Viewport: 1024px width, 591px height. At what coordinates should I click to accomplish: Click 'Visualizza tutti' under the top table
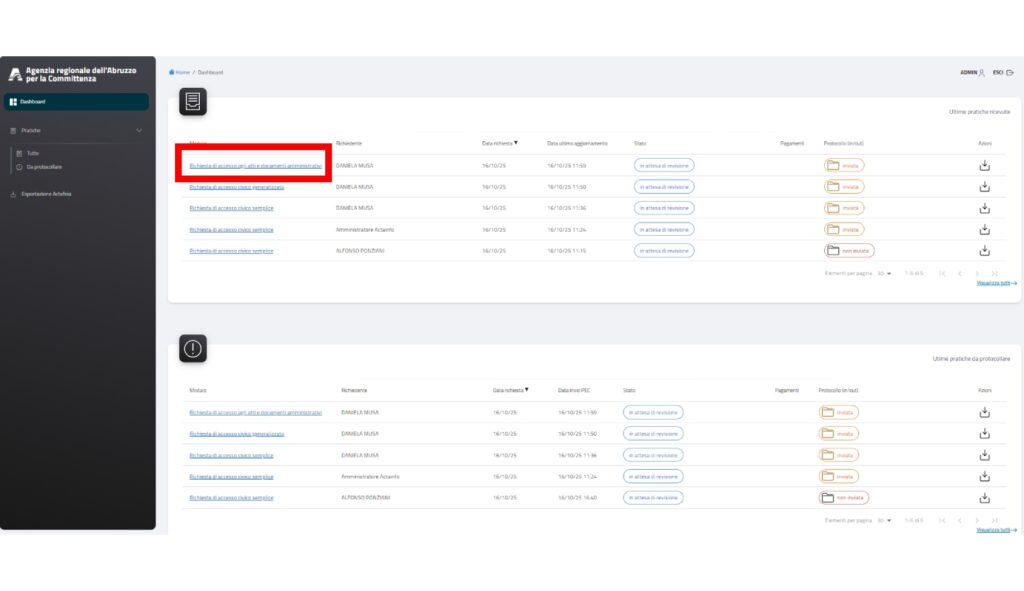click(x=996, y=283)
